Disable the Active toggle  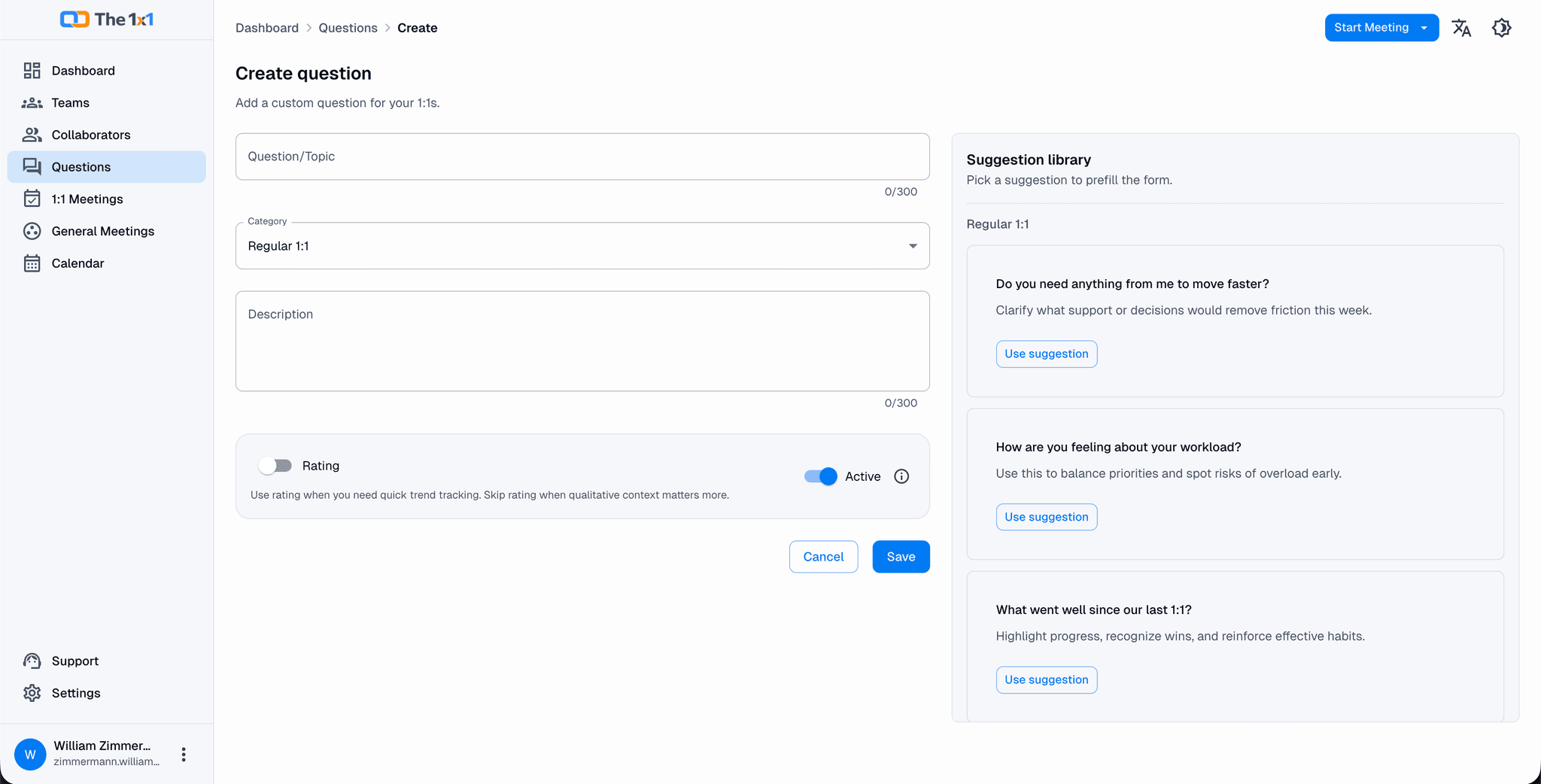pos(819,476)
